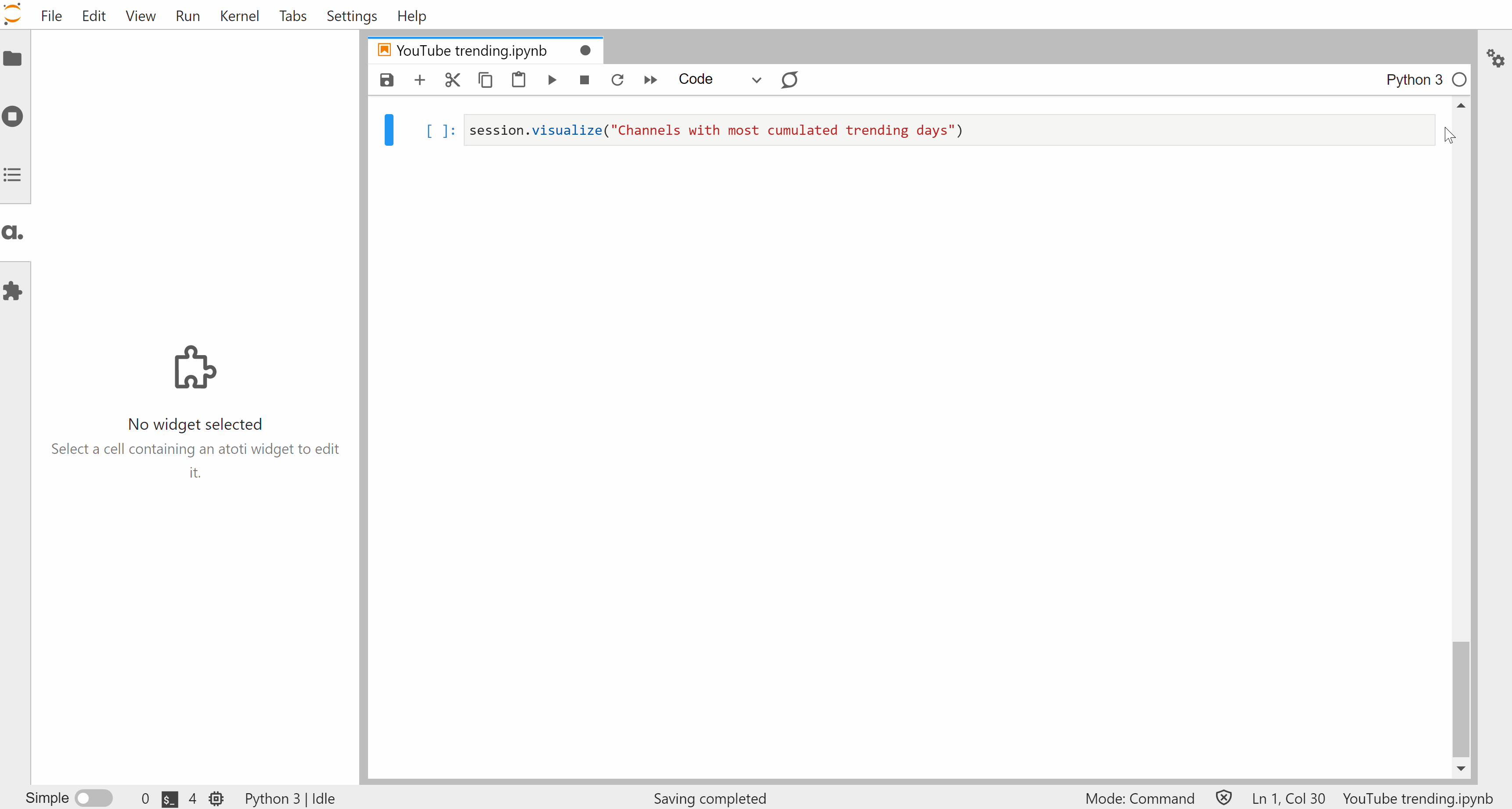The height and width of the screenshot is (809, 1512).
Task: Open Running Terminals and Kernels panel
Action: click(12, 116)
